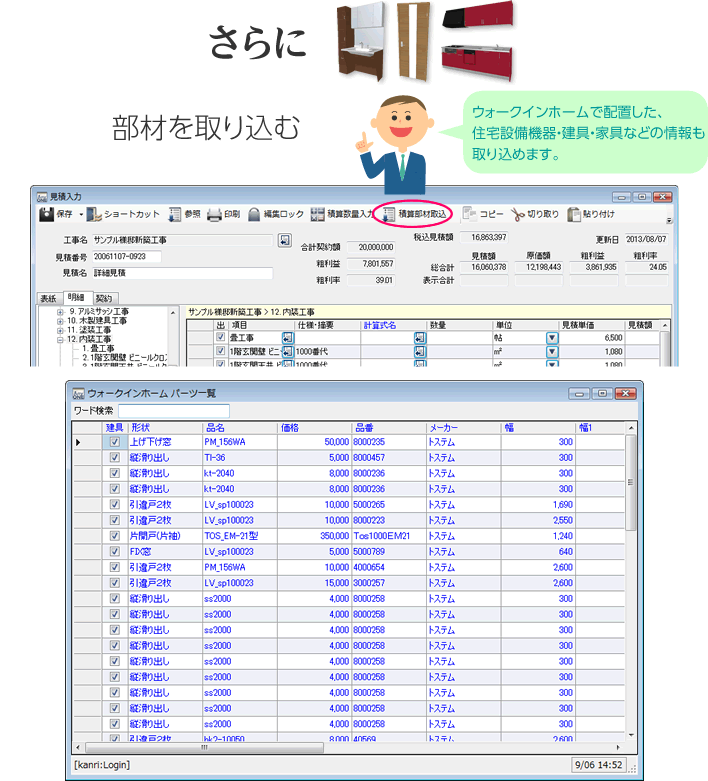Sort by the 品名 column header
Viewport: 708px width, 781px height.
(x=240, y=427)
